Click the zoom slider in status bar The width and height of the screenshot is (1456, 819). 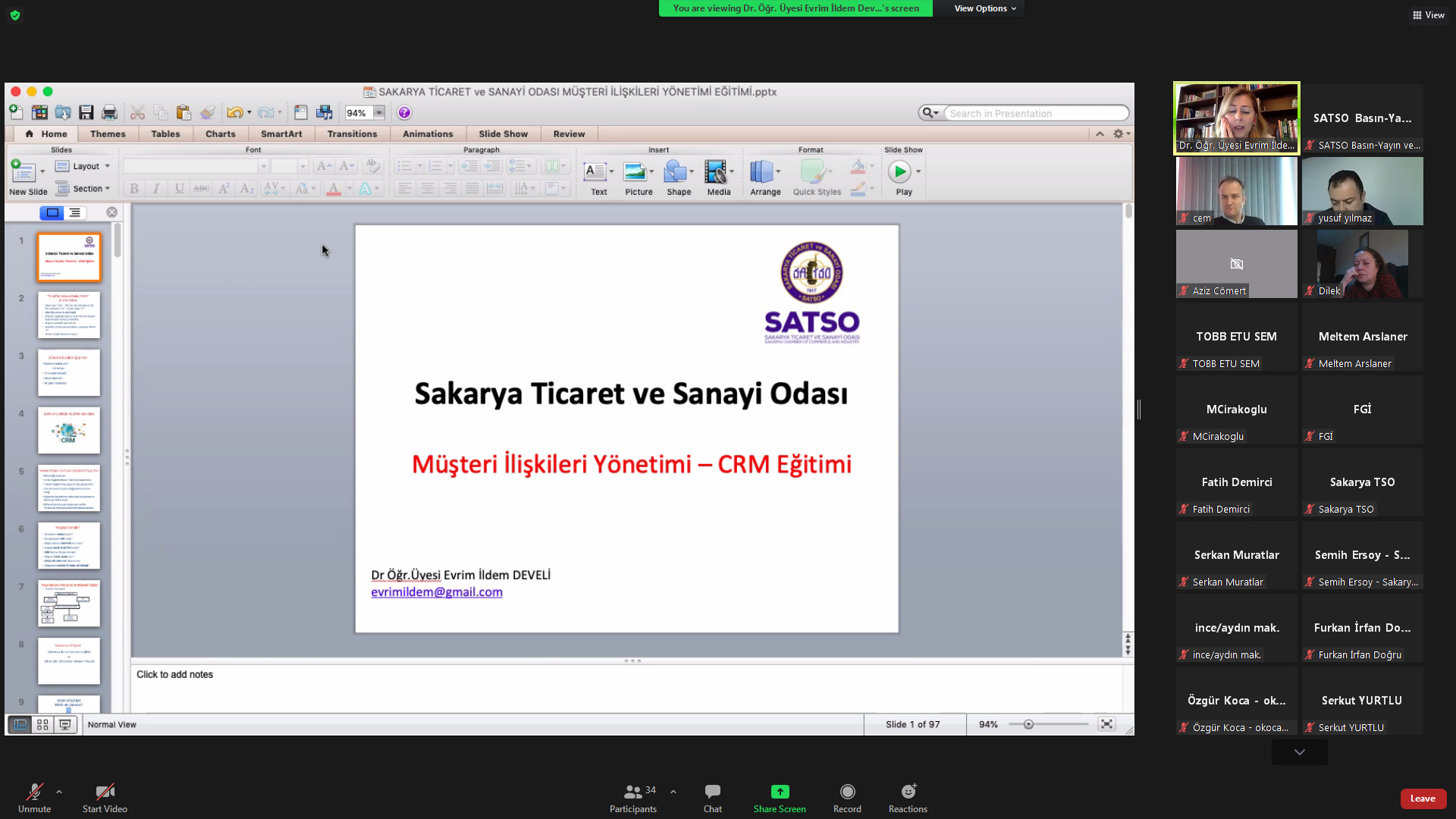[1028, 725]
